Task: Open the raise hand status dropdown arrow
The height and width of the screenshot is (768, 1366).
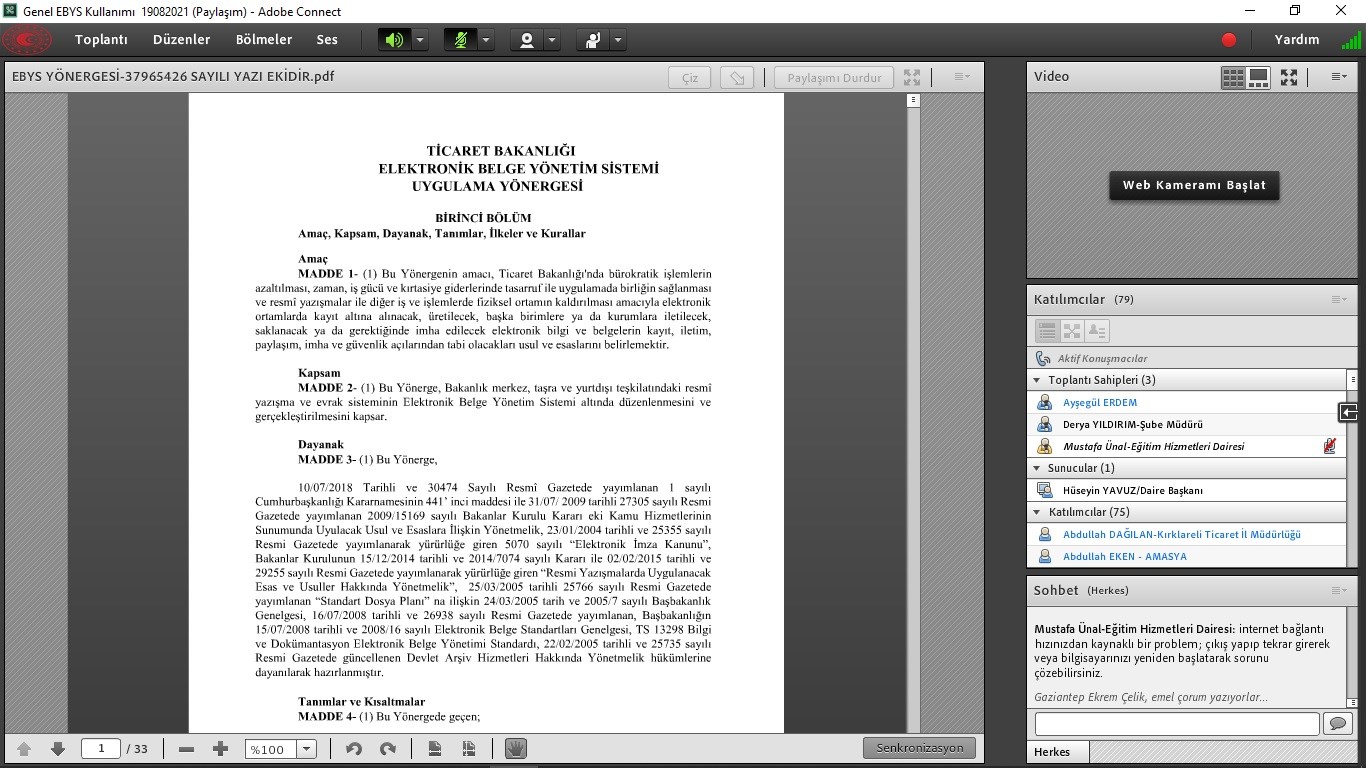Action: point(618,40)
